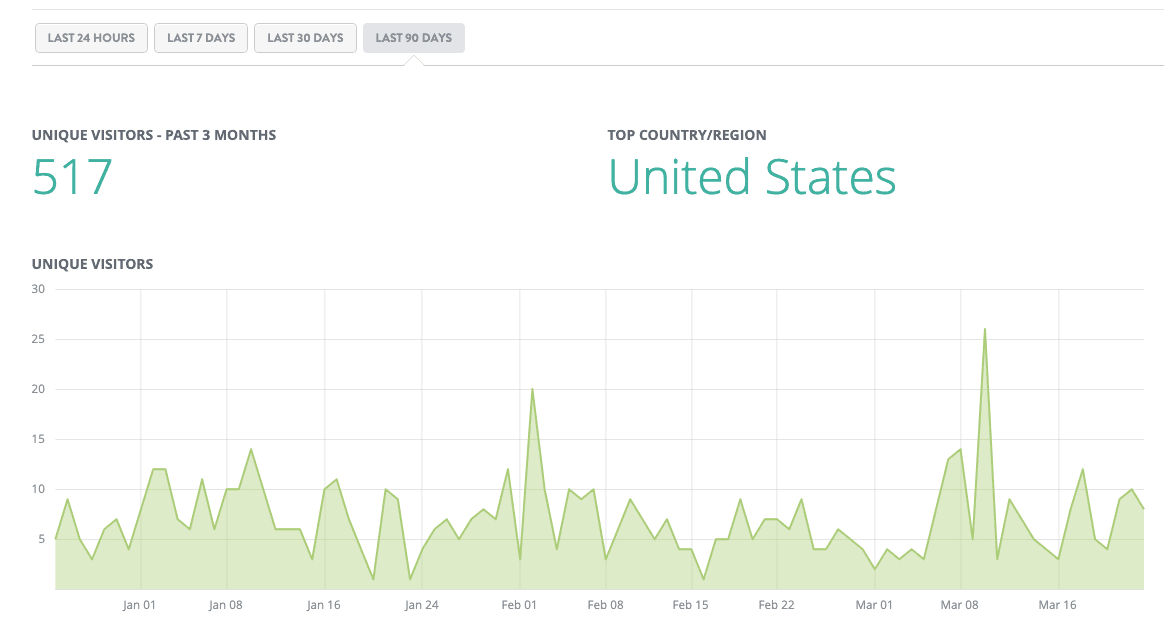1176x625 pixels.
Task: Click the Mar 16 axis label
Action: [1057, 604]
